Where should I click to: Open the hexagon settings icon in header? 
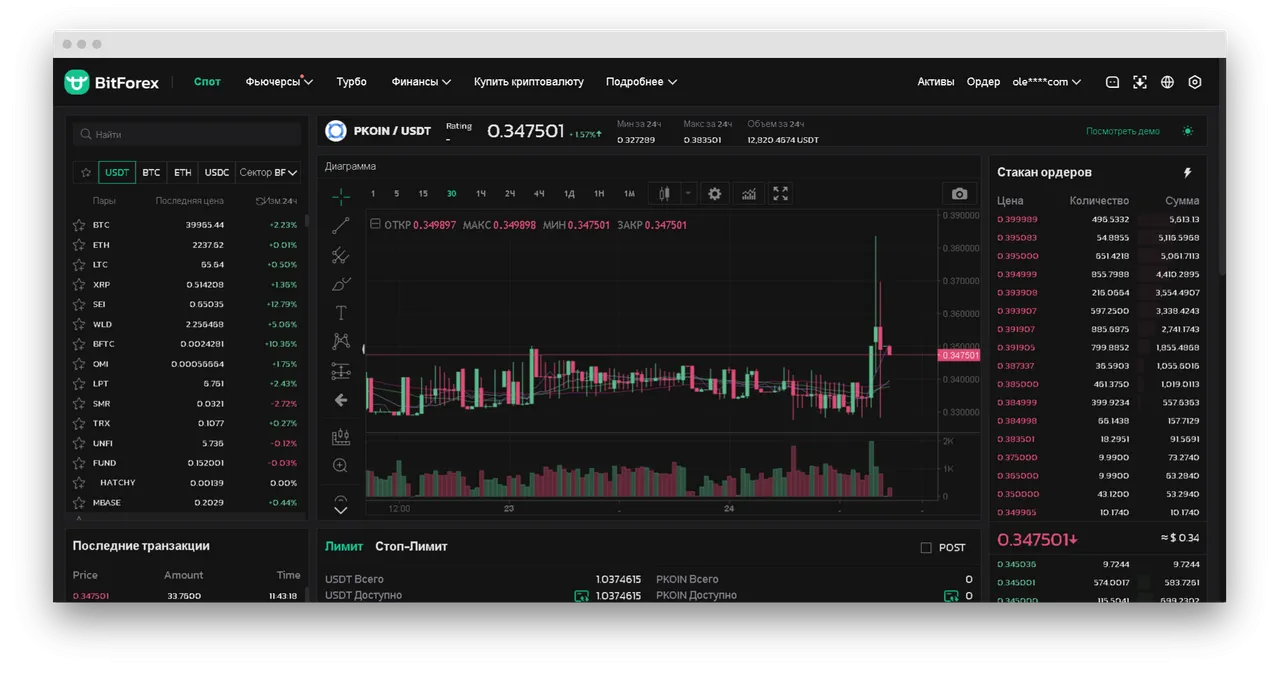1195,82
